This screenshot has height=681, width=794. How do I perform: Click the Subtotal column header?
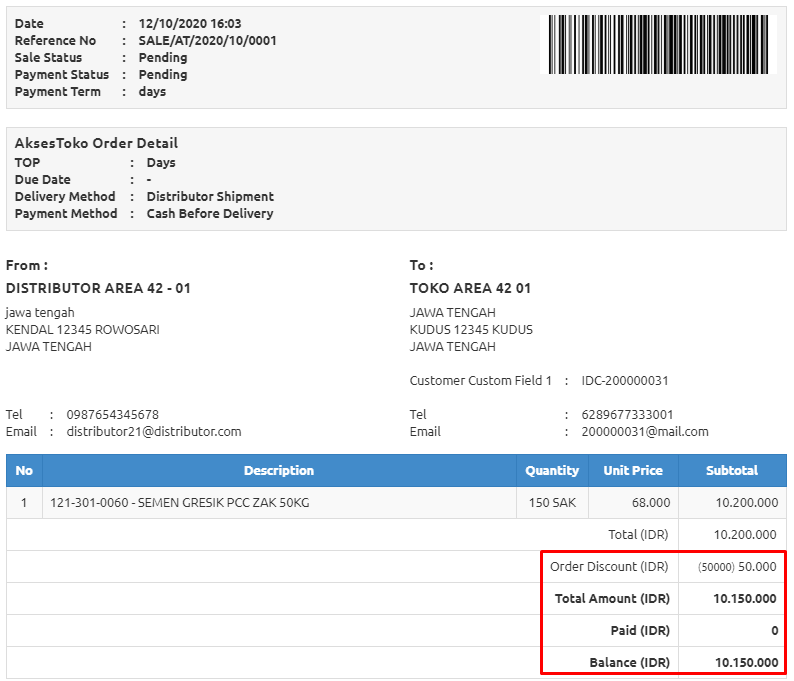(732, 470)
